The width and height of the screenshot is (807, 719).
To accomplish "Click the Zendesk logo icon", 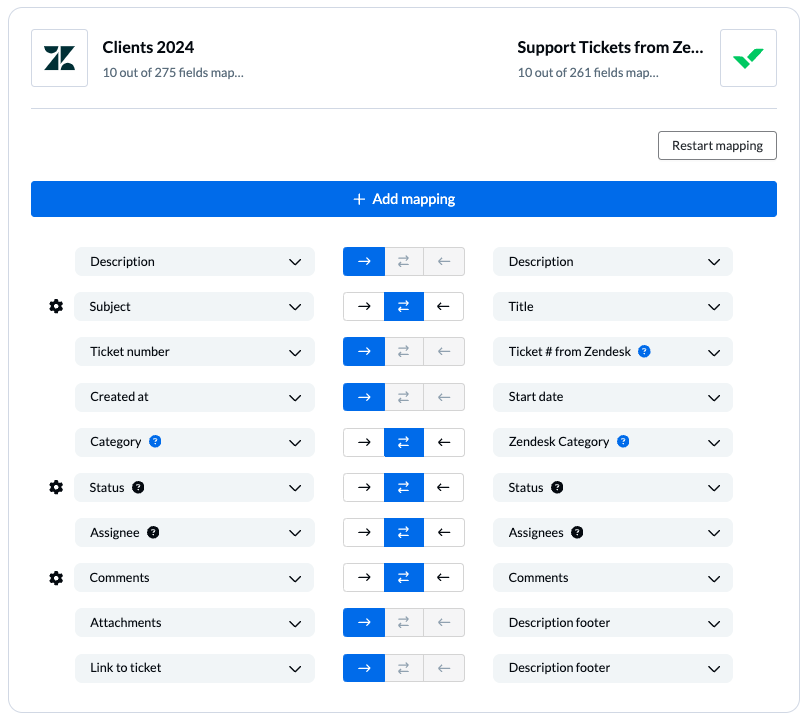I will 59,58.
